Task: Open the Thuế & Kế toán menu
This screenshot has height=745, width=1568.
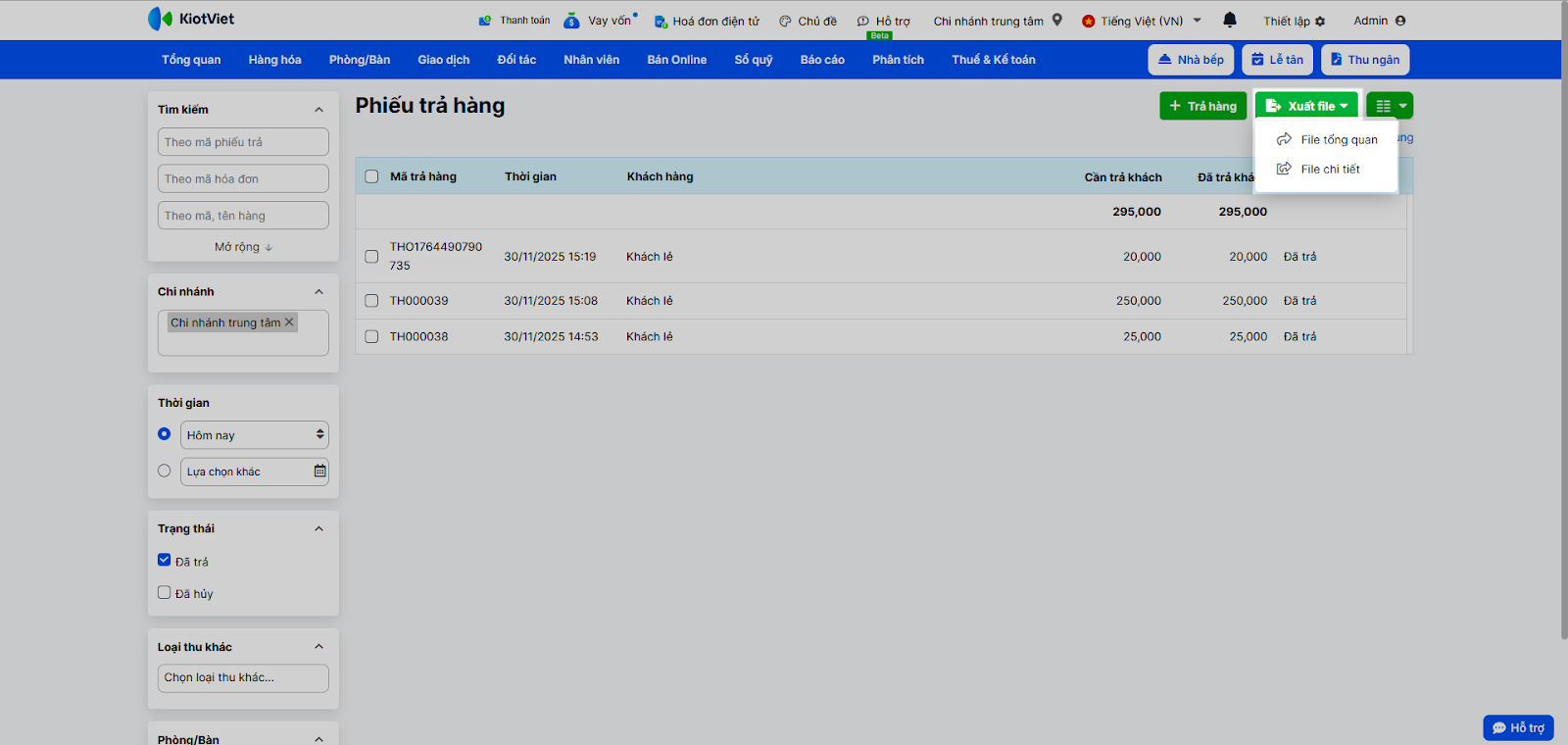Action: (x=994, y=60)
